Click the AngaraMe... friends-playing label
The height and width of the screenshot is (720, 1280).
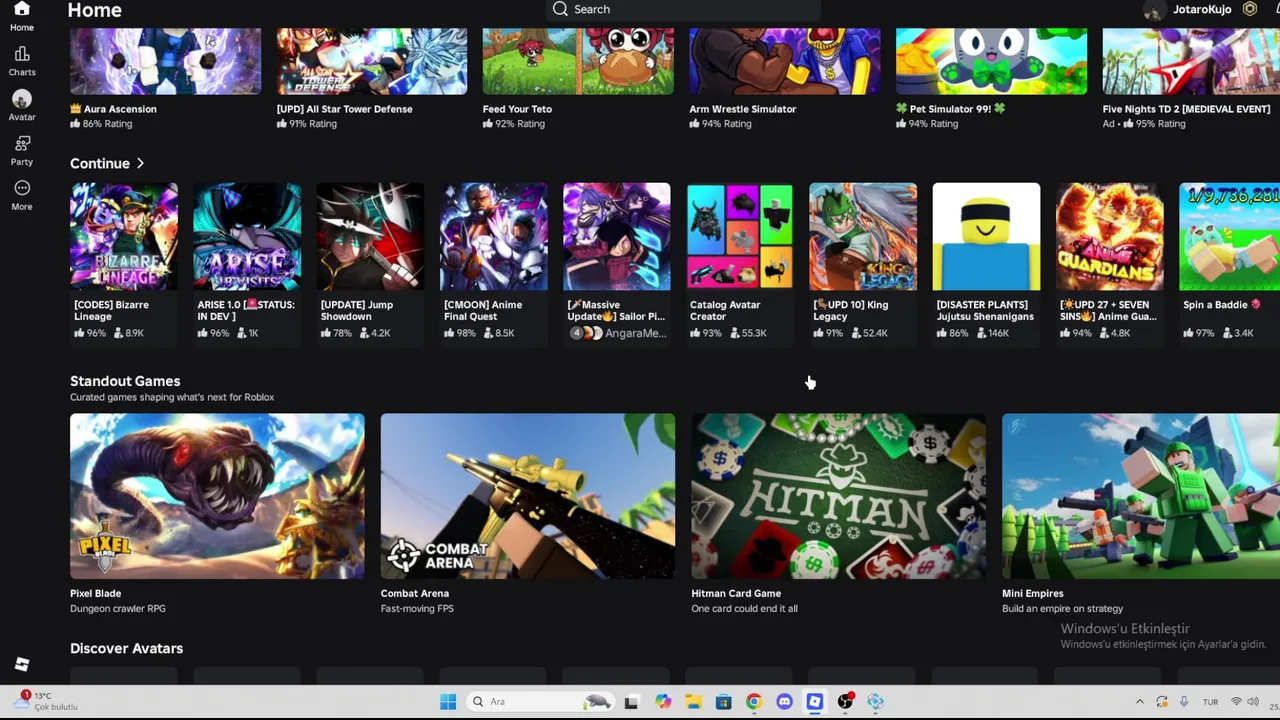pyautogui.click(x=635, y=333)
